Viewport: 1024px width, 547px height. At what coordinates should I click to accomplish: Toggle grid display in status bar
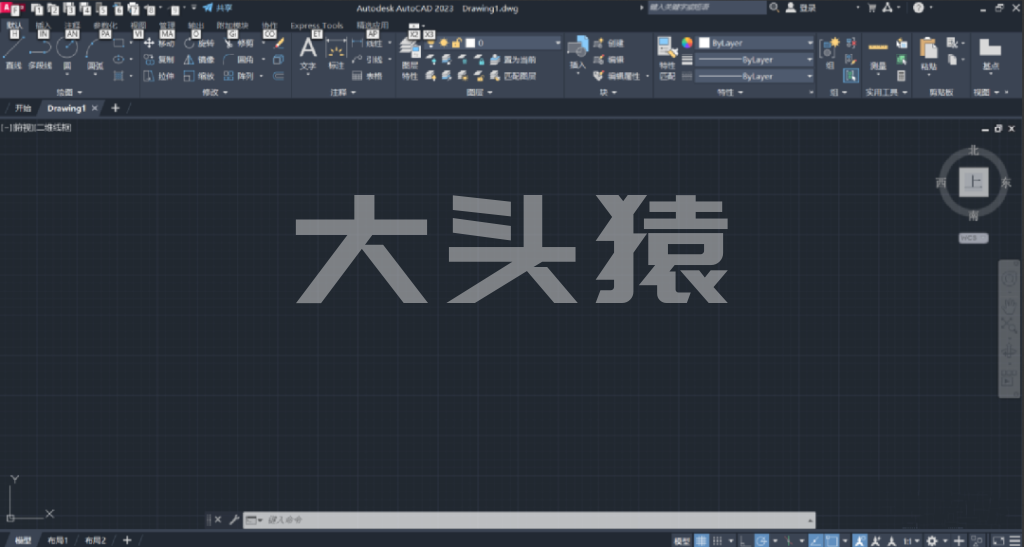[702, 540]
